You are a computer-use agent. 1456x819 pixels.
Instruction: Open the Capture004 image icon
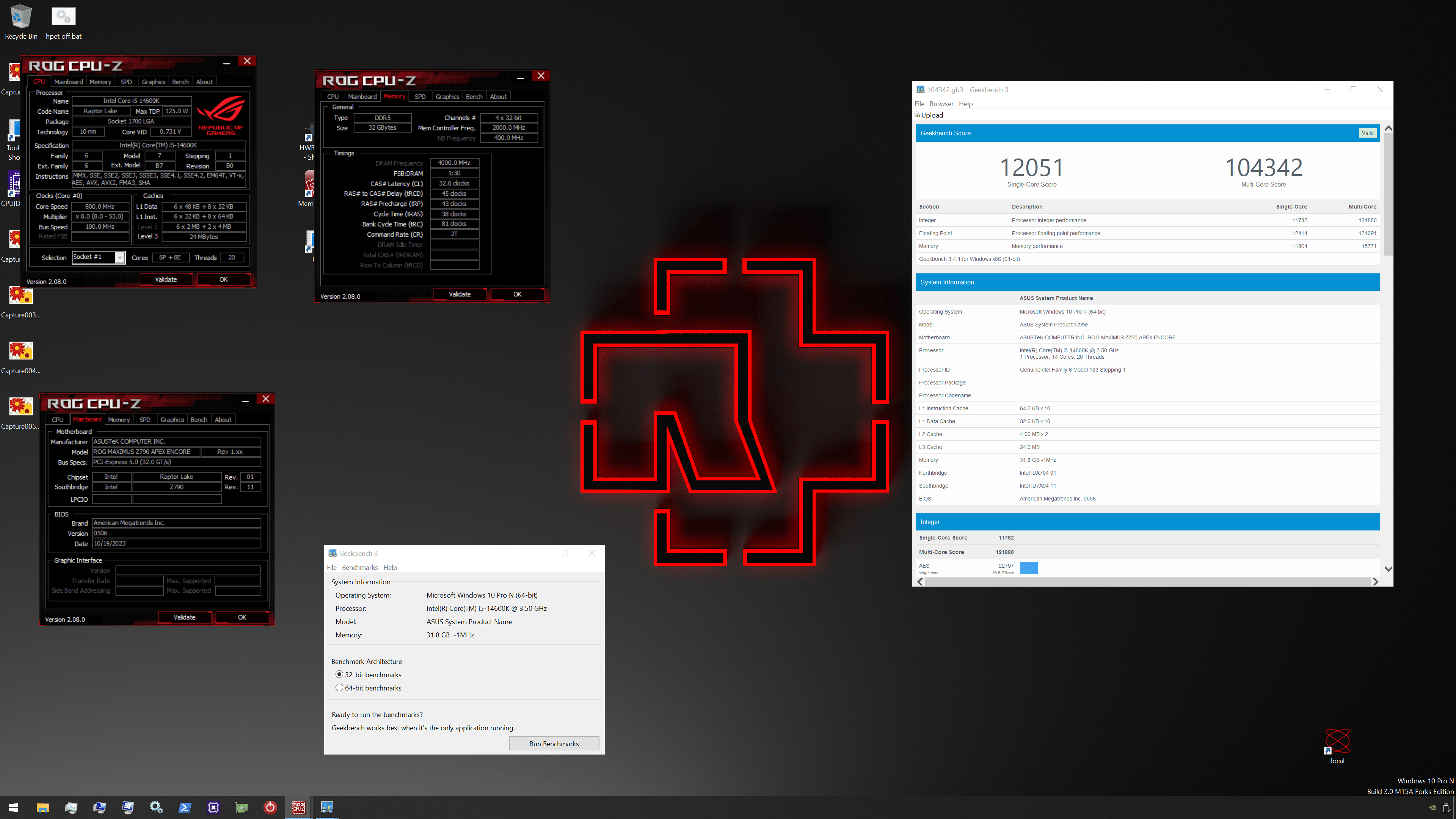[21, 350]
